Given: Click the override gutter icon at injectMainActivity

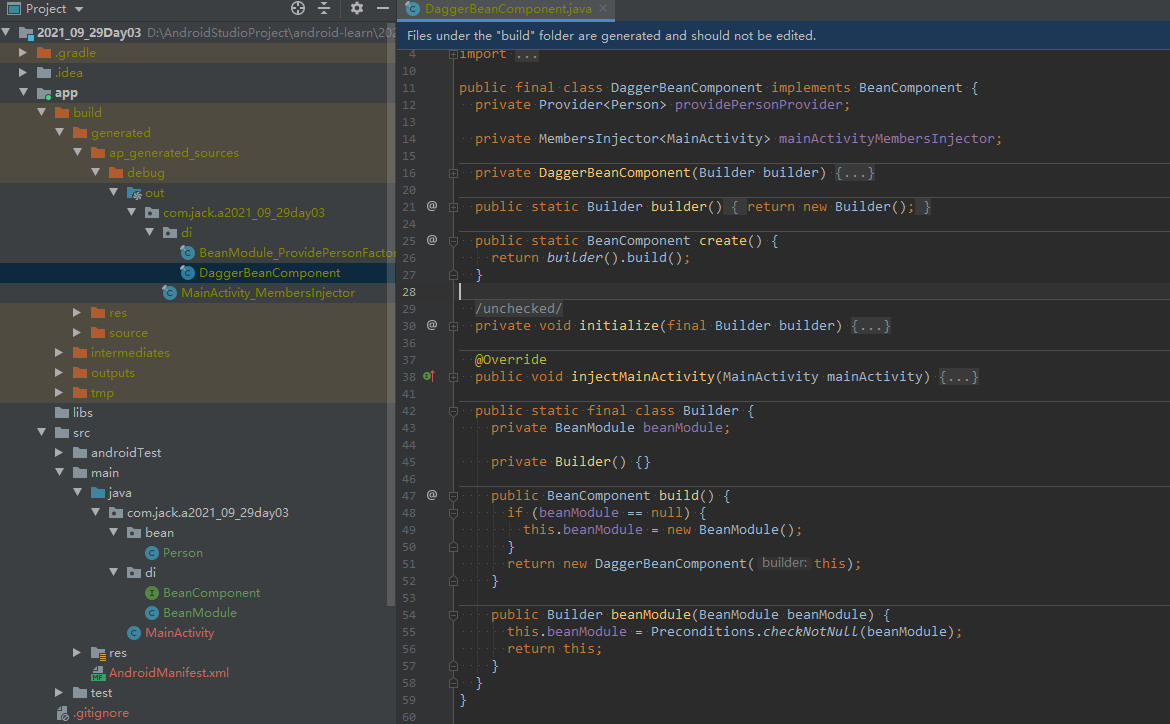Looking at the screenshot, I should 429,376.
